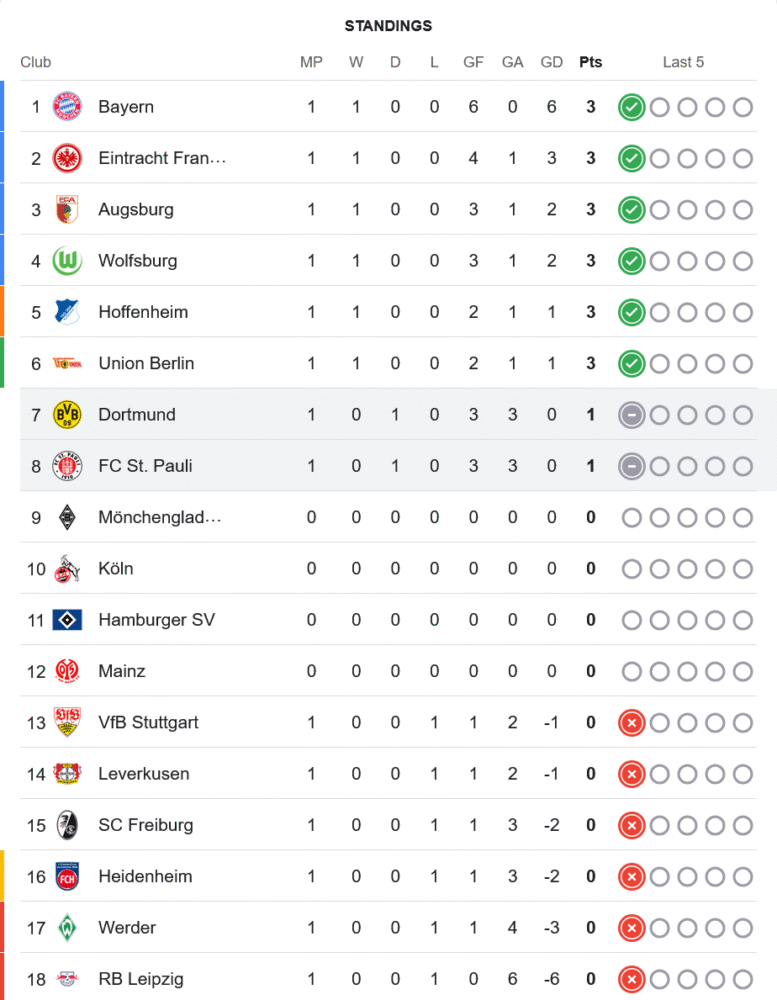The image size is (777, 1000).
Task: Click the Eintracht Frankfurt crest icon
Action: pyautogui.click(x=67, y=158)
